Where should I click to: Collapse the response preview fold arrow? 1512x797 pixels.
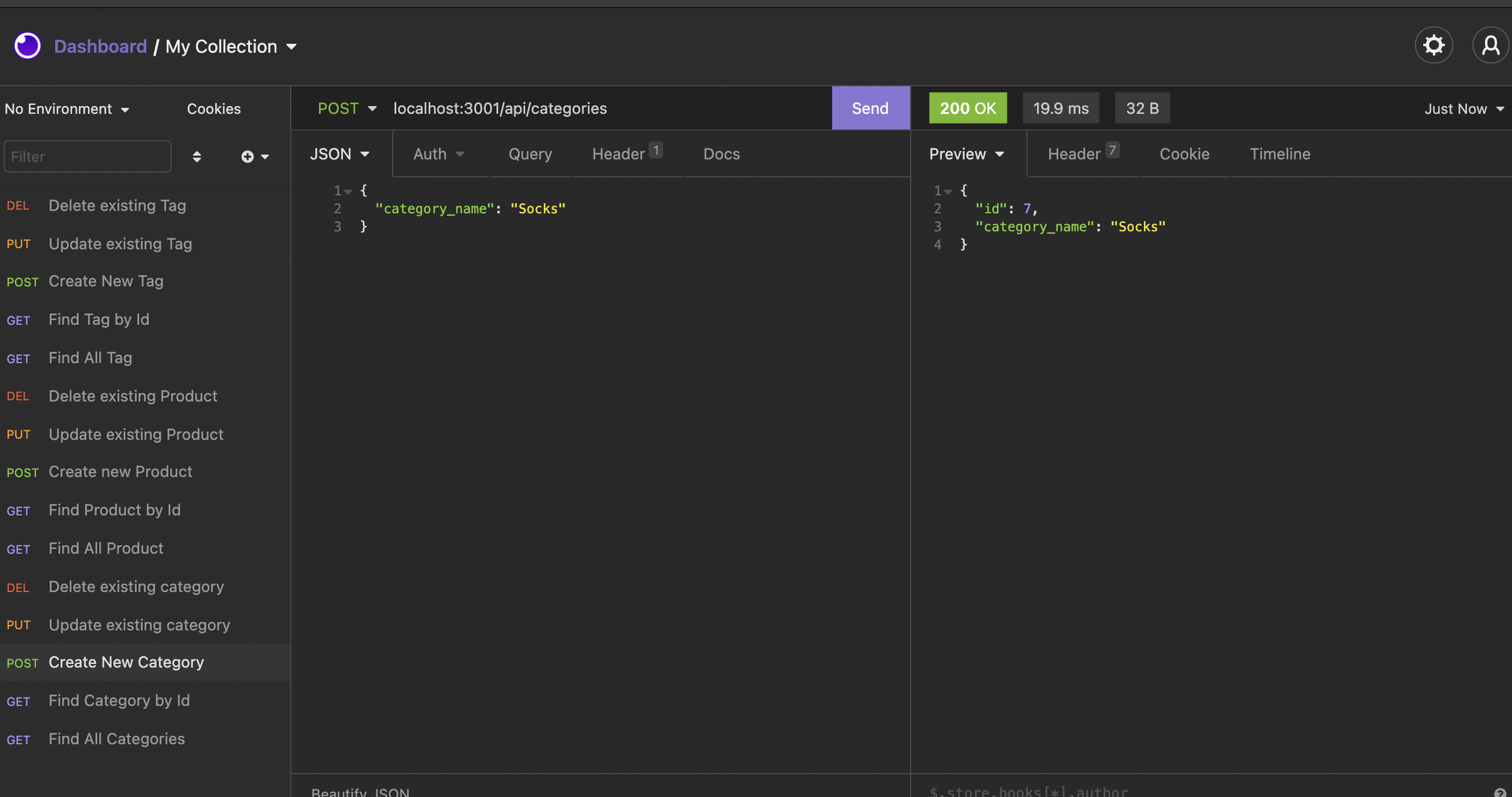pyautogui.click(x=947, y=191)
